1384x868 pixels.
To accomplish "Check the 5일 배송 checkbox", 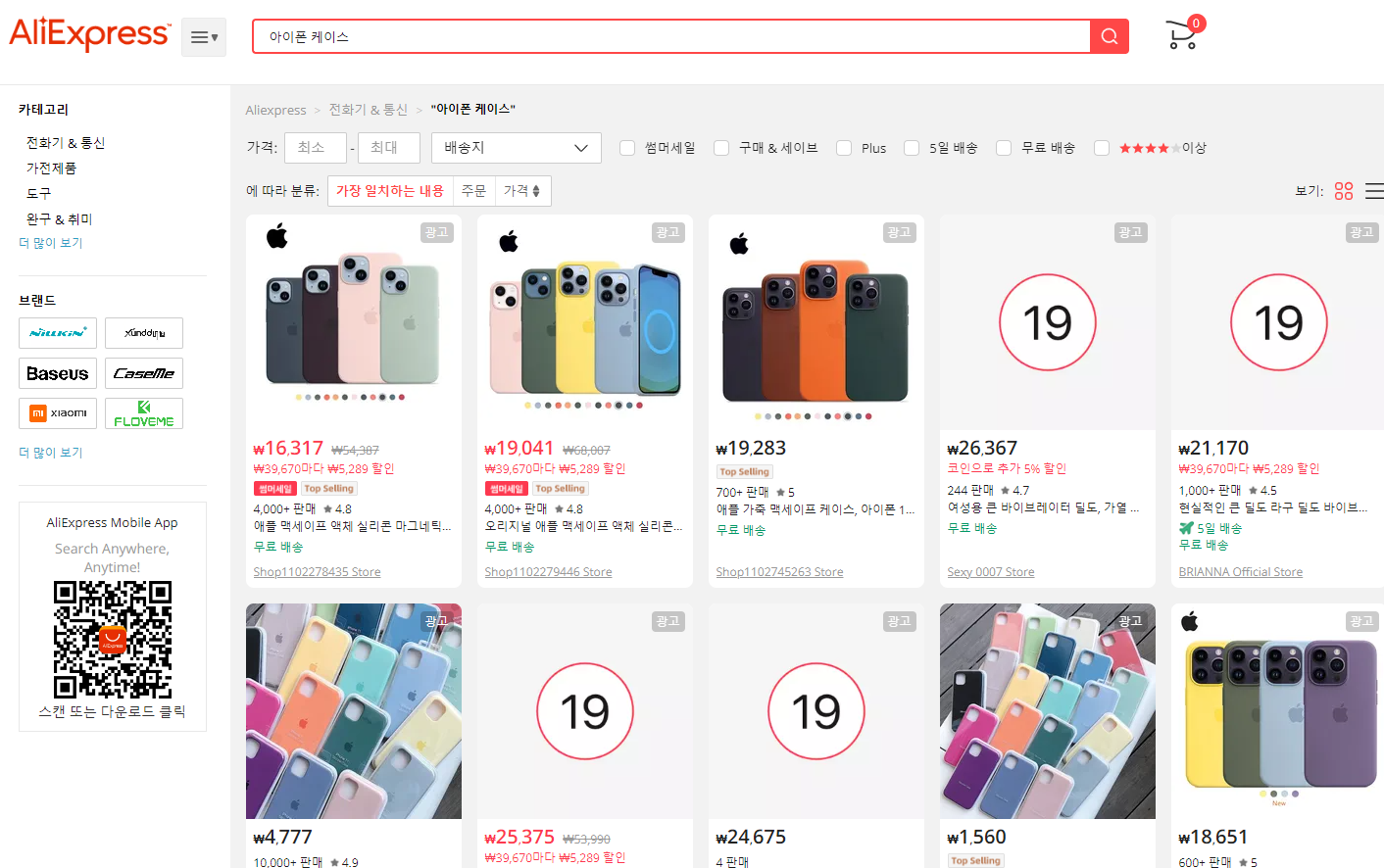I will click(x=912, y=148).
